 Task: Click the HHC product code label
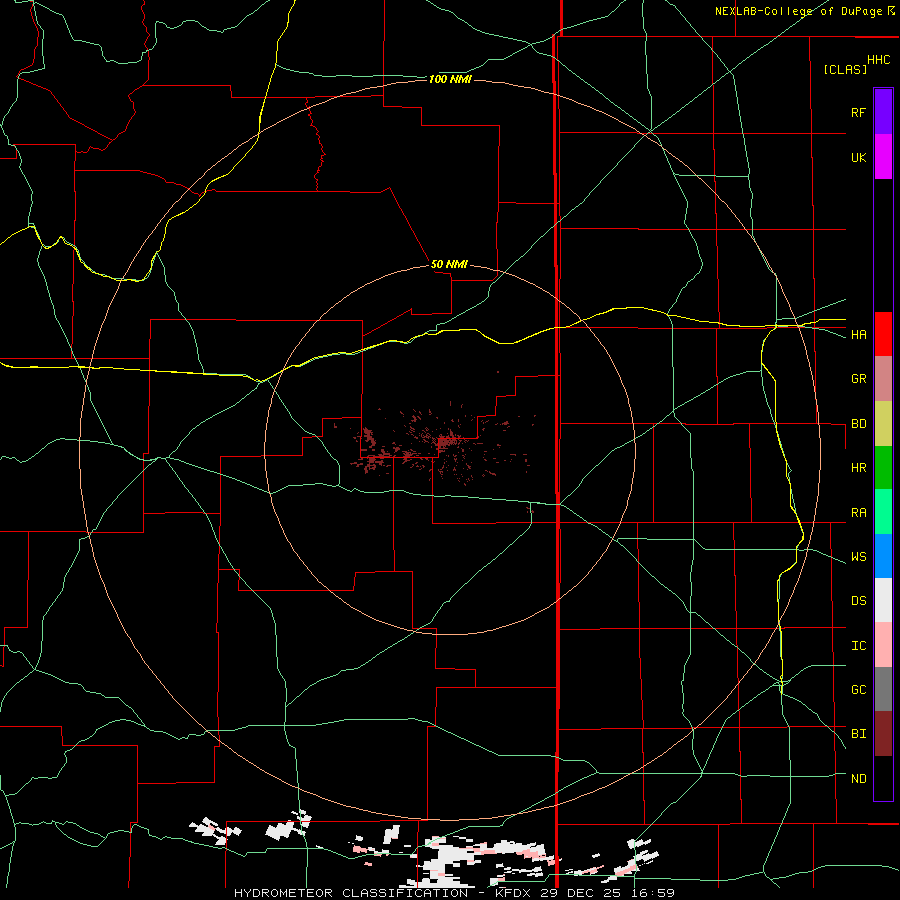pos(878,60)
